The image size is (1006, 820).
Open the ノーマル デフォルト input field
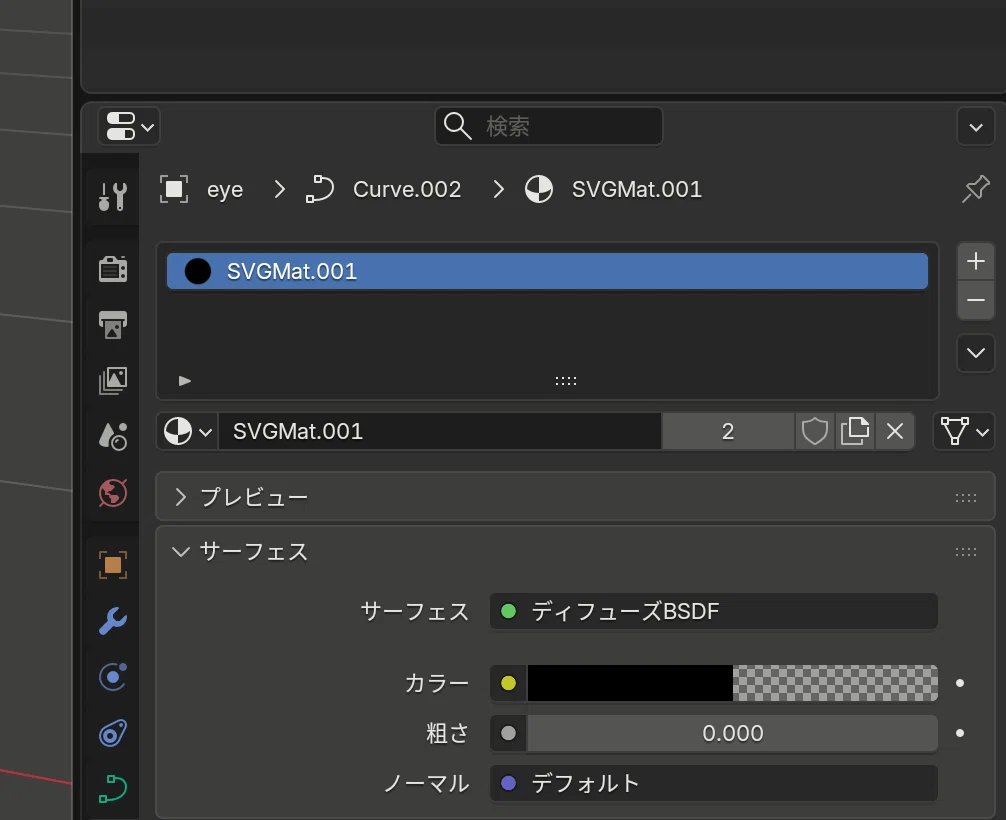[x=713, y=783]
